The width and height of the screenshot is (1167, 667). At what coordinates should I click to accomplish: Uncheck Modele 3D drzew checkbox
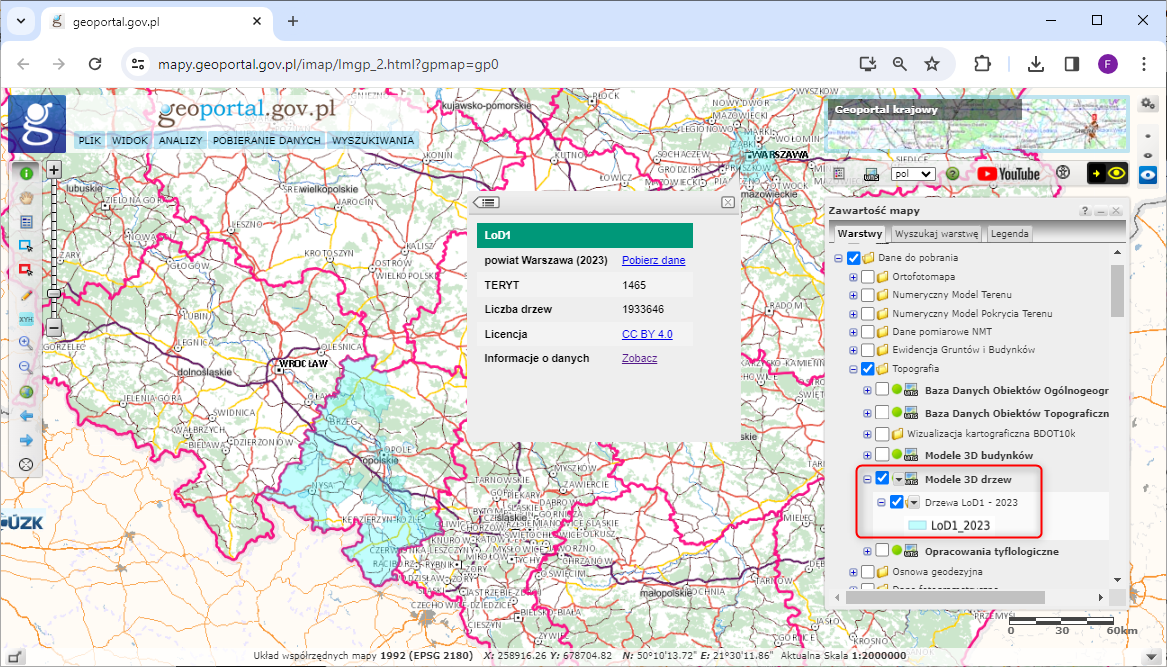coord(883,479)
